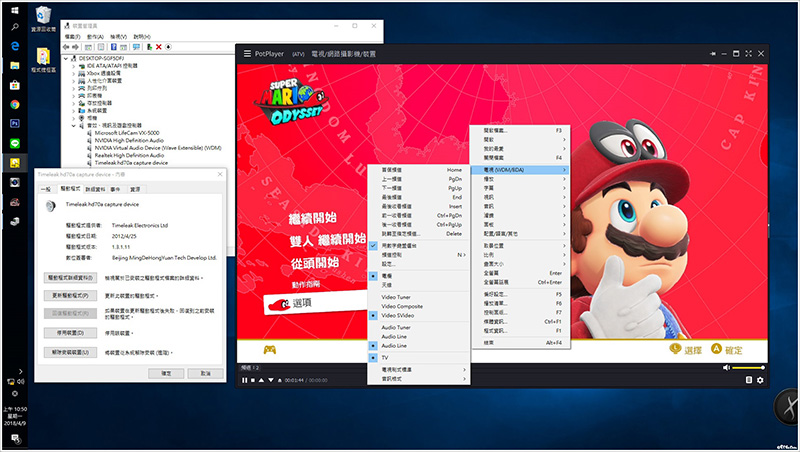This screenshot has width=800, height=452.
Task: Open PotPlayer settings gear icon
Action: point(760,380)
